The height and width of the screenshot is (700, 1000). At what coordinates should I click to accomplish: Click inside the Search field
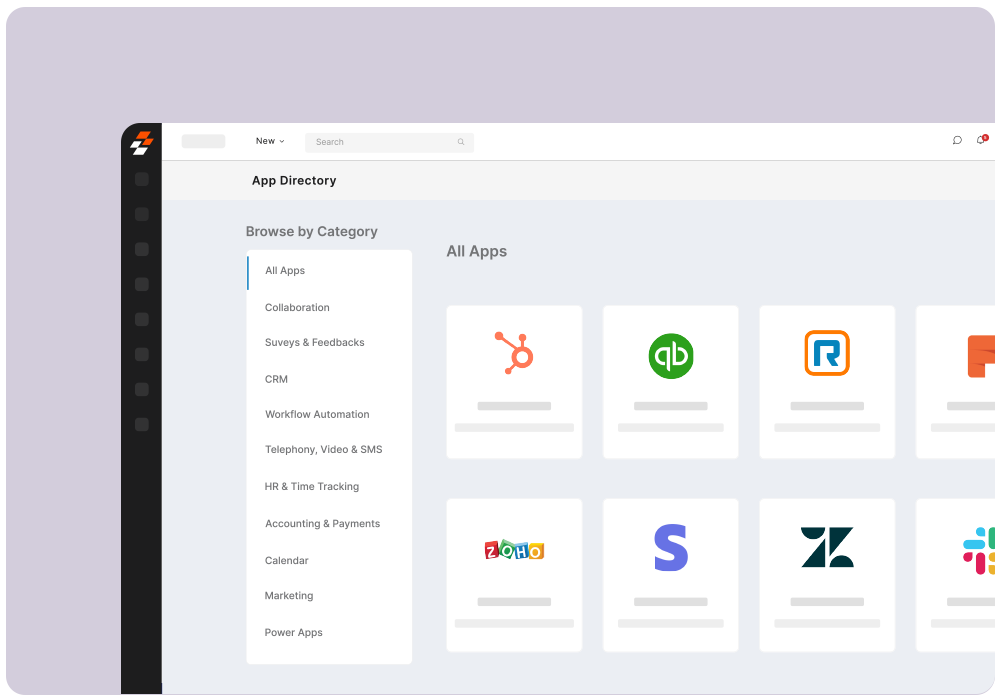point(390,141)
